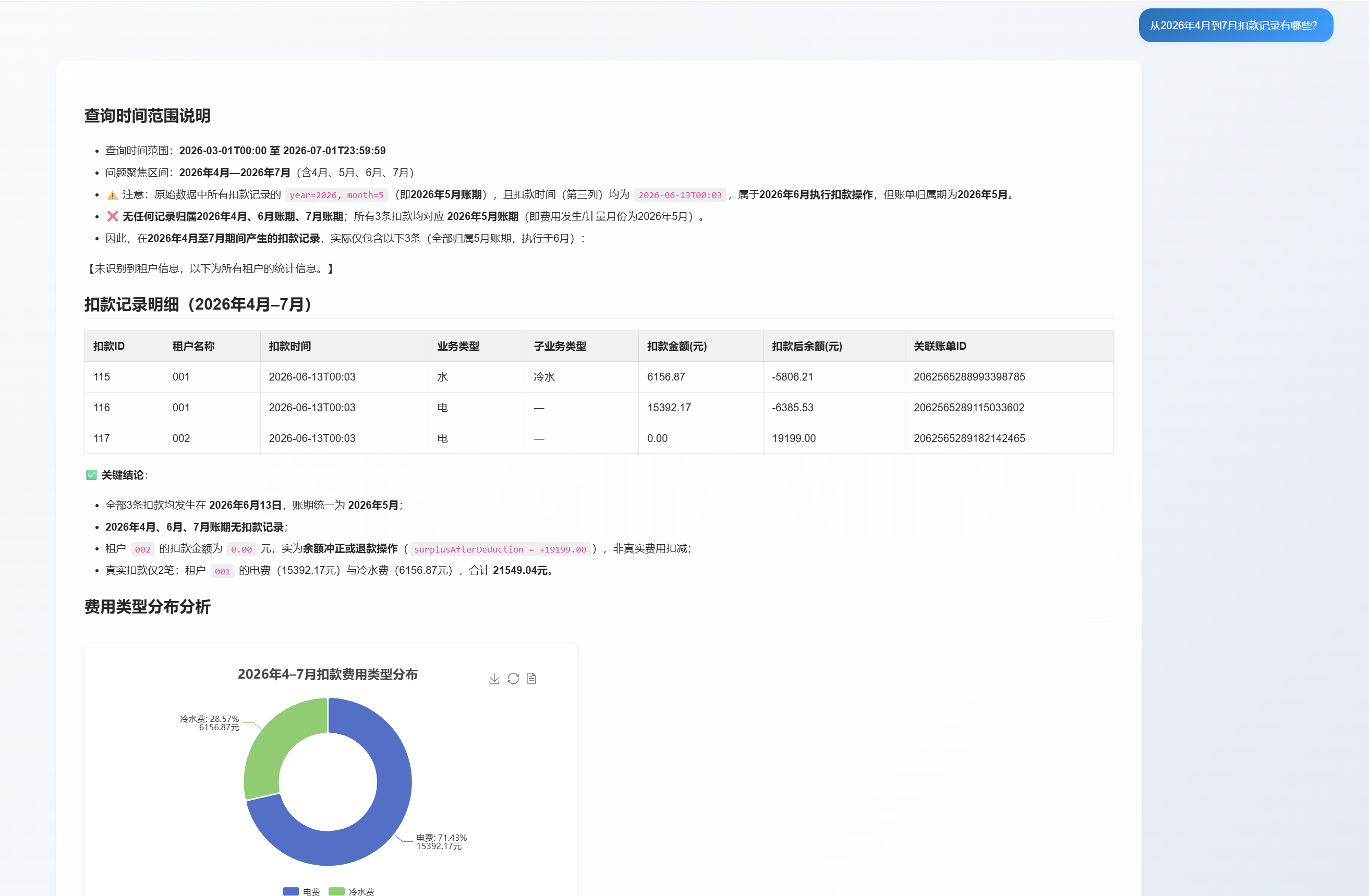This screenshot has width=1369, height=896.
Task: Click the warning triangle icon next to 注意
Action: click(x=113, y=195)
